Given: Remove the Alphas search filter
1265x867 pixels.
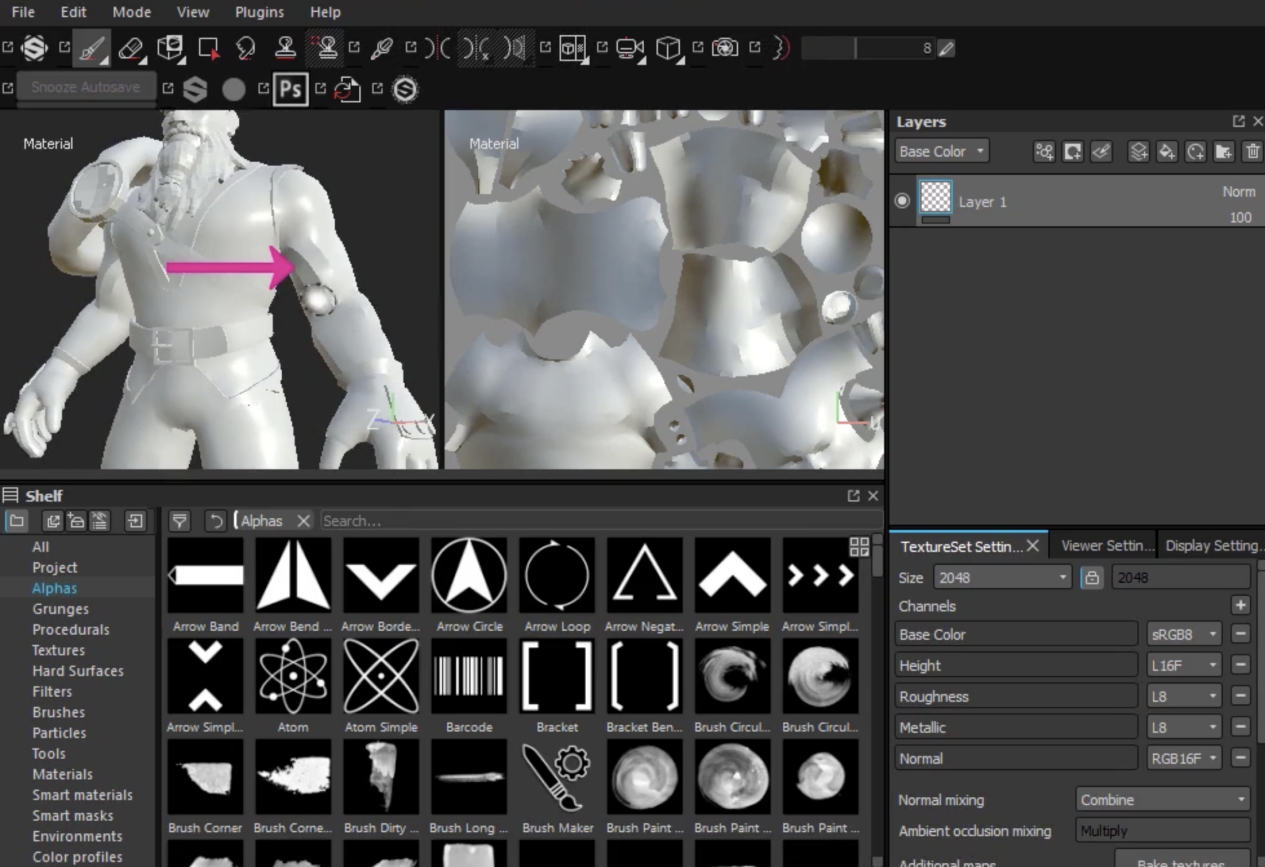Looking at the screenshot, I should coord(303,520).
